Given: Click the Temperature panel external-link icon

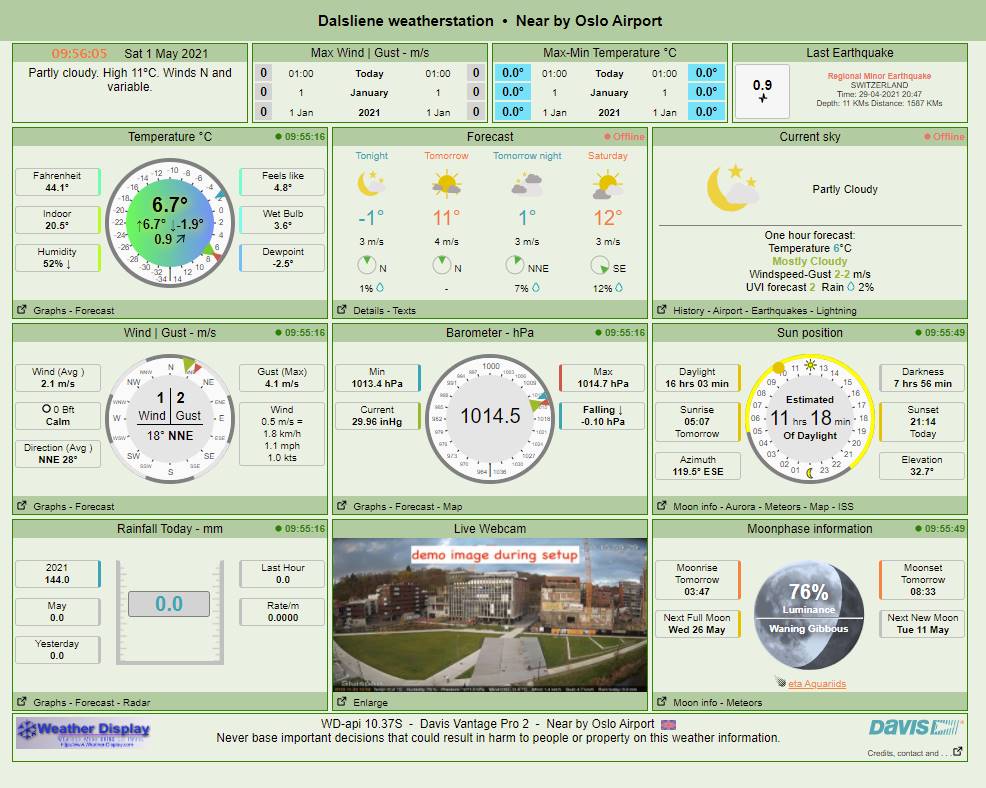Looking at the screenshot, I should tap(21, 309).
